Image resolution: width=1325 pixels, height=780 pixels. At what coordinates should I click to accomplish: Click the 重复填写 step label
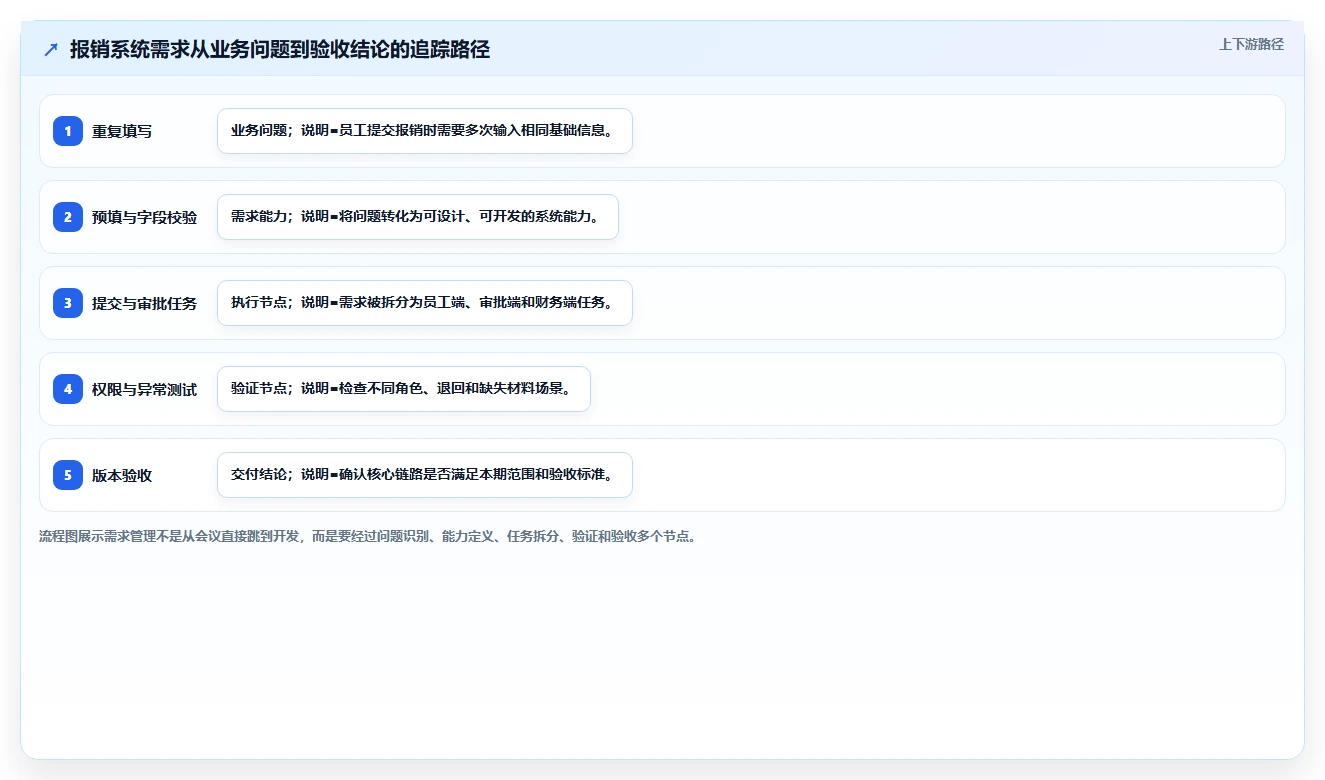(122, 131)
